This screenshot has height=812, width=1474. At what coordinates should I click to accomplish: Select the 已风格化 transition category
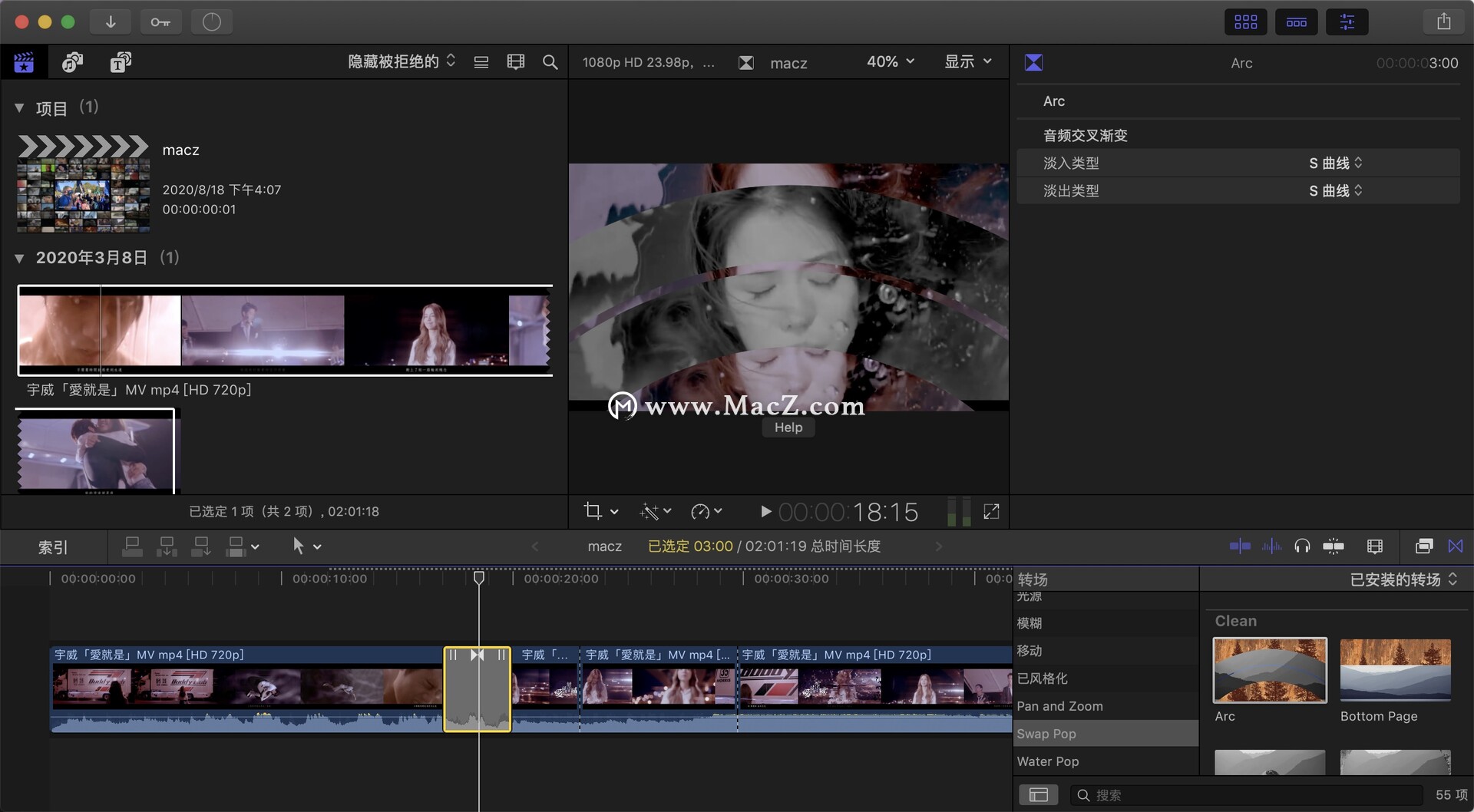pos(1105,678)
